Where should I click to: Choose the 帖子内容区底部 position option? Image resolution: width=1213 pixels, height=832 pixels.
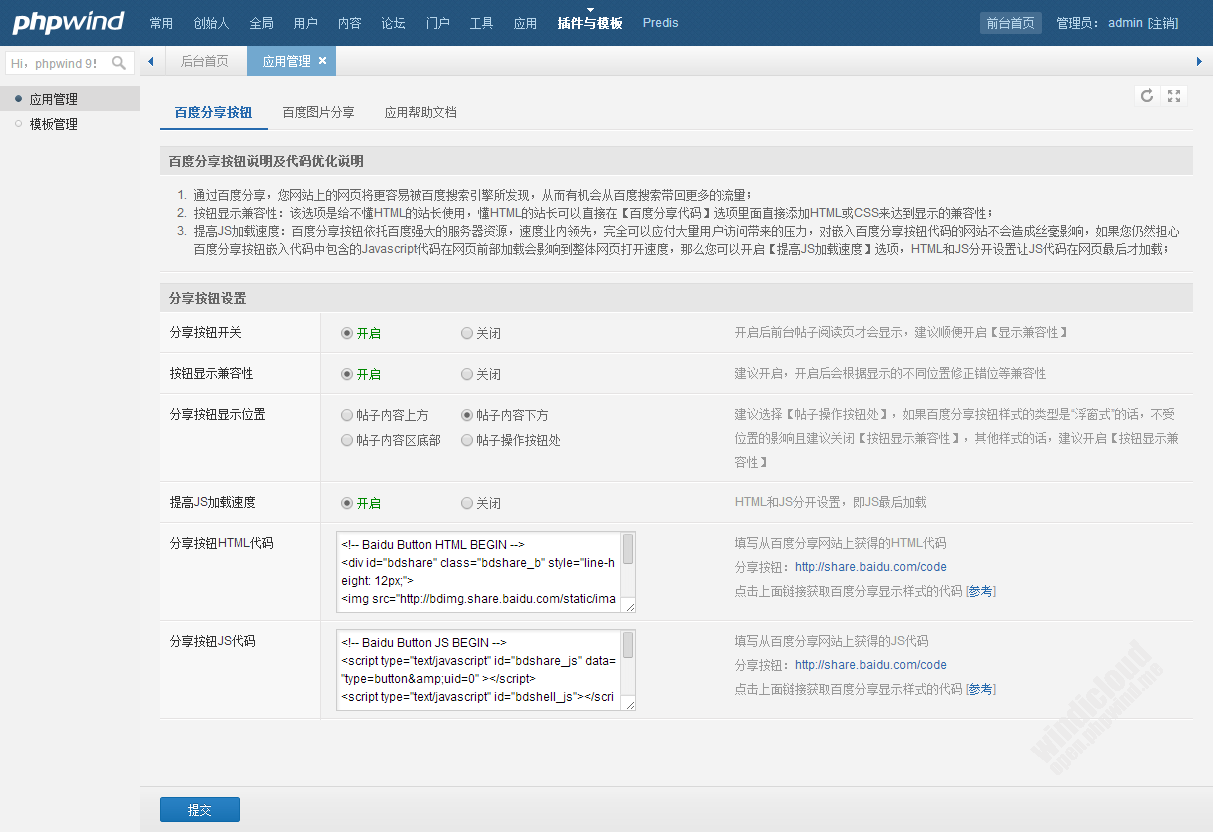347,440
